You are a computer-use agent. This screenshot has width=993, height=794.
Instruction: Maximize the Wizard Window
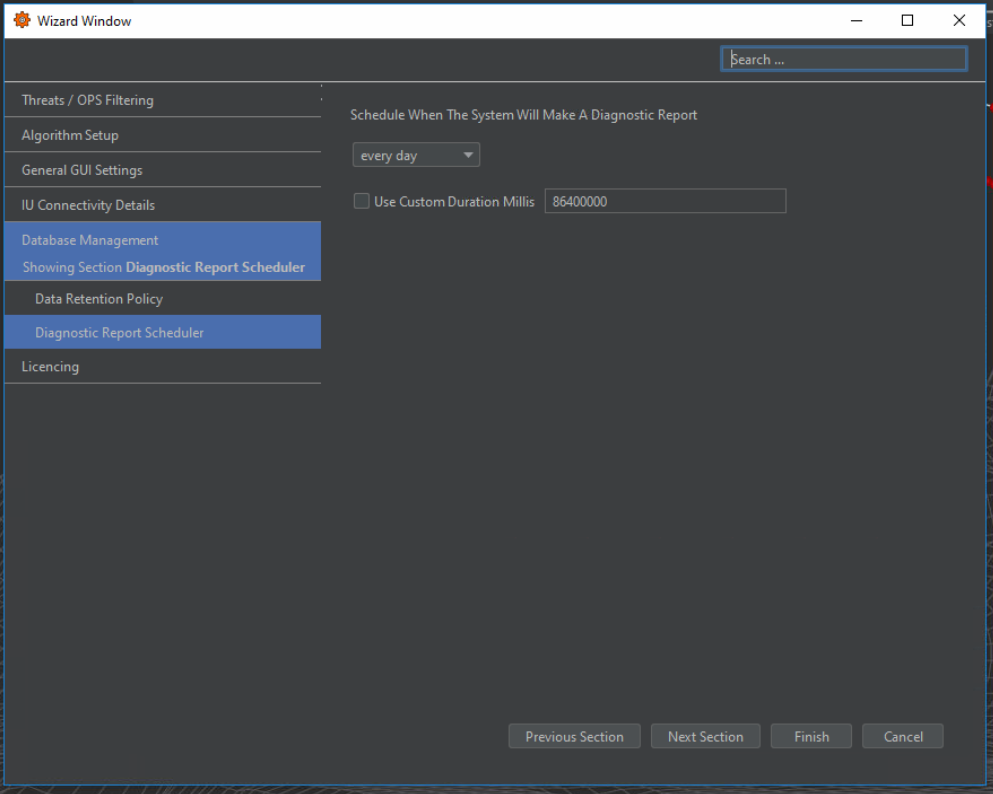tap(907, 20)
